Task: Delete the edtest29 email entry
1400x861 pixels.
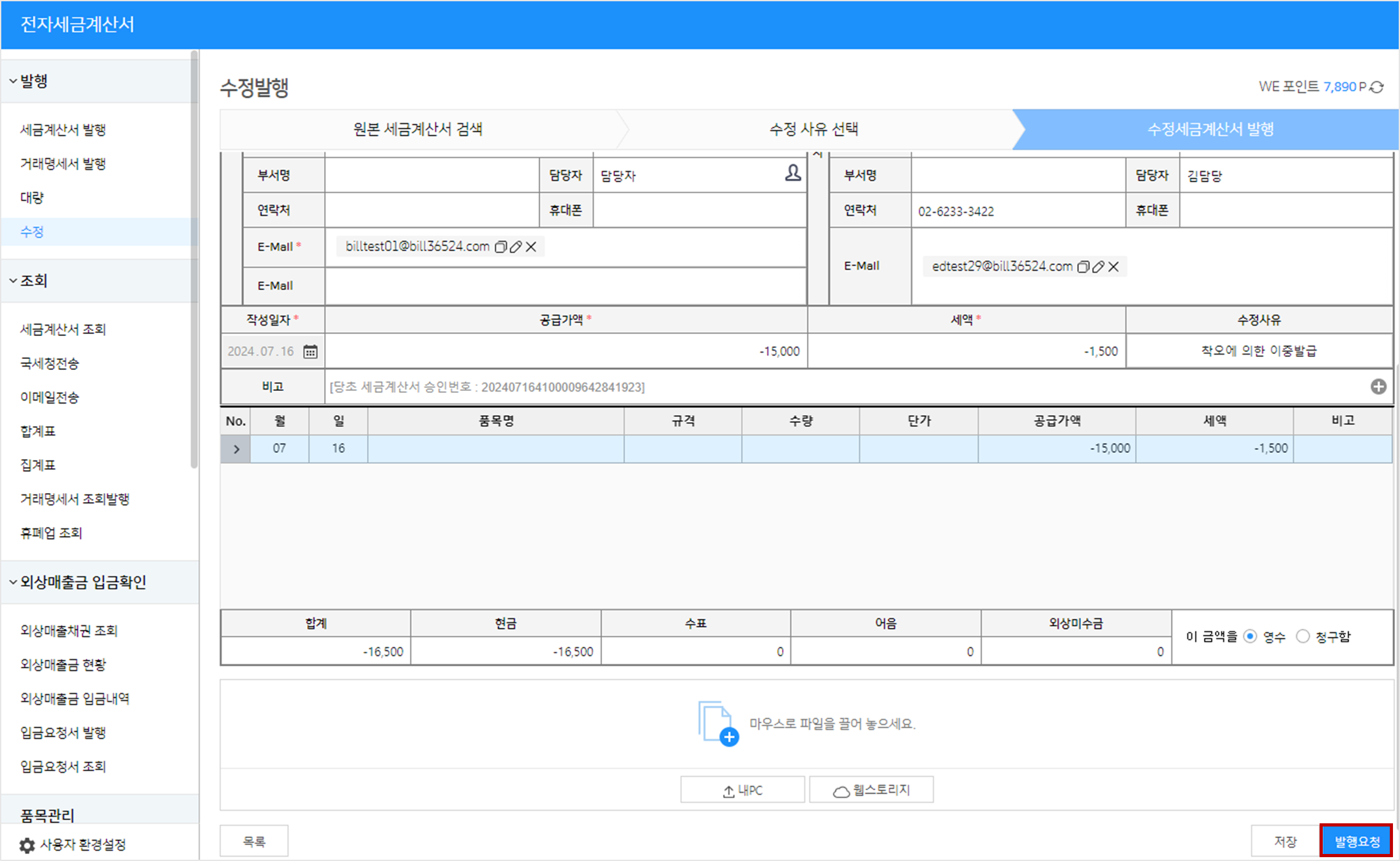Action: point(1113,267)
